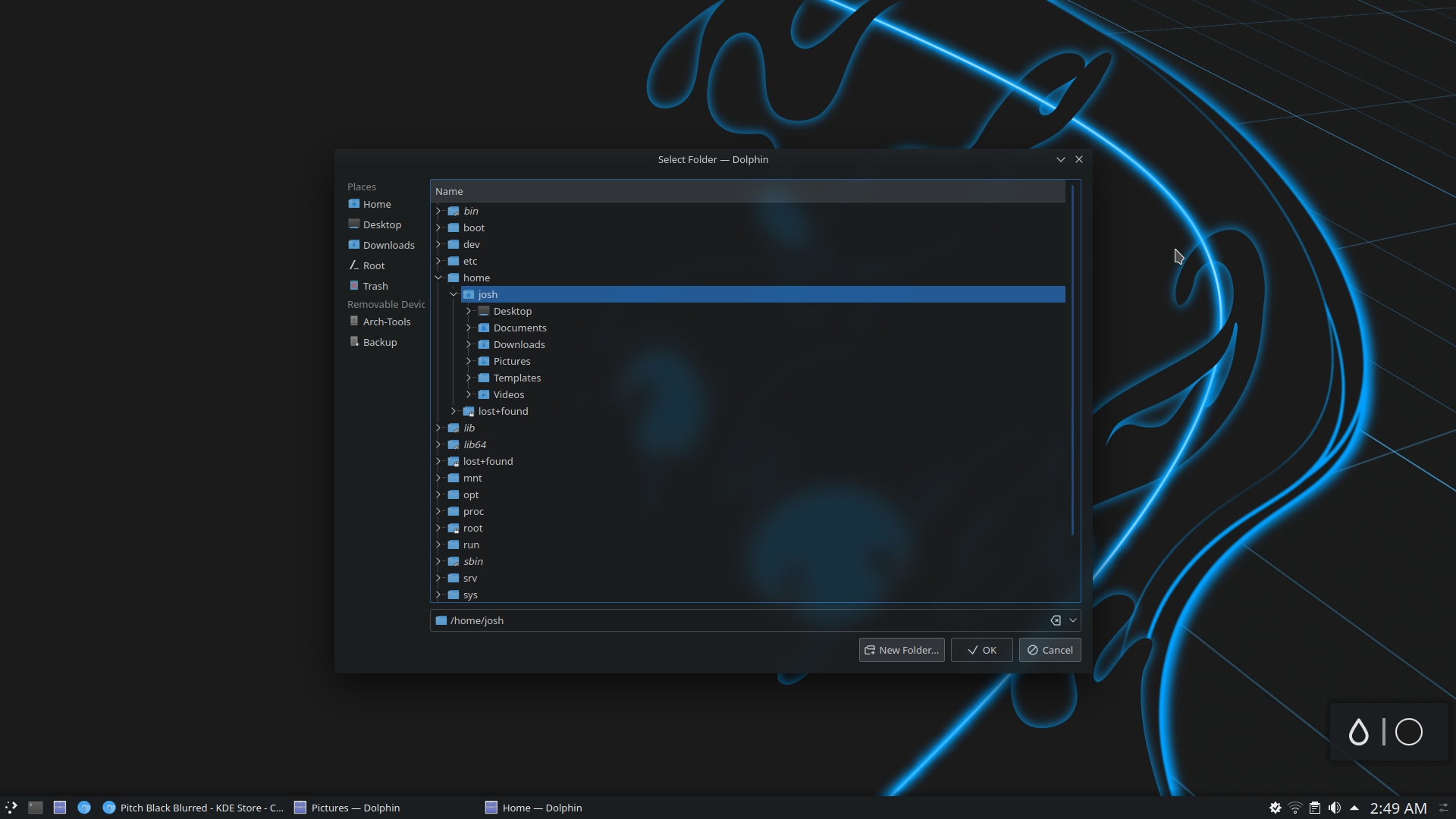Open the application launcher in taskbar
The width and height of the screenshot is (1456, 819).
tap(11, 808)
